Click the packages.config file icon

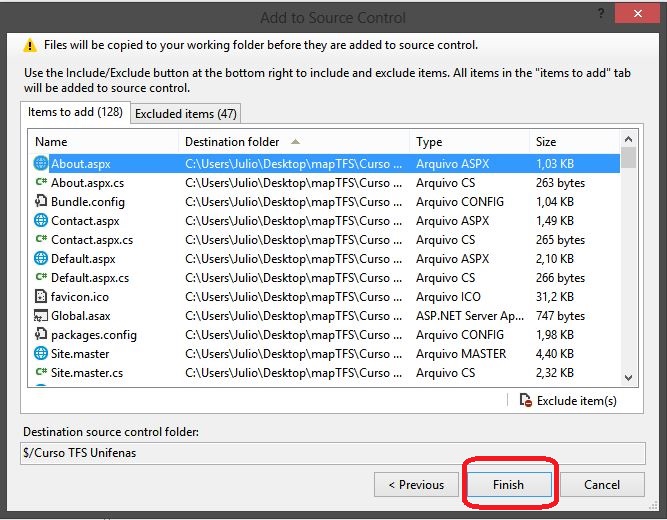click(x=41, y=334)
